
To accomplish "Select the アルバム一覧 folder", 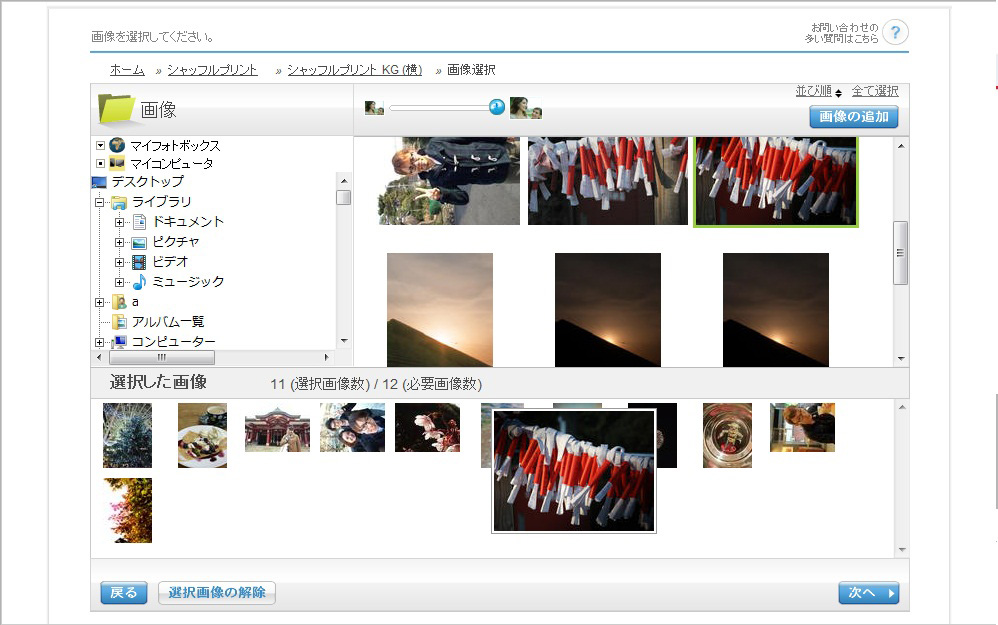I will pos(167,322).
